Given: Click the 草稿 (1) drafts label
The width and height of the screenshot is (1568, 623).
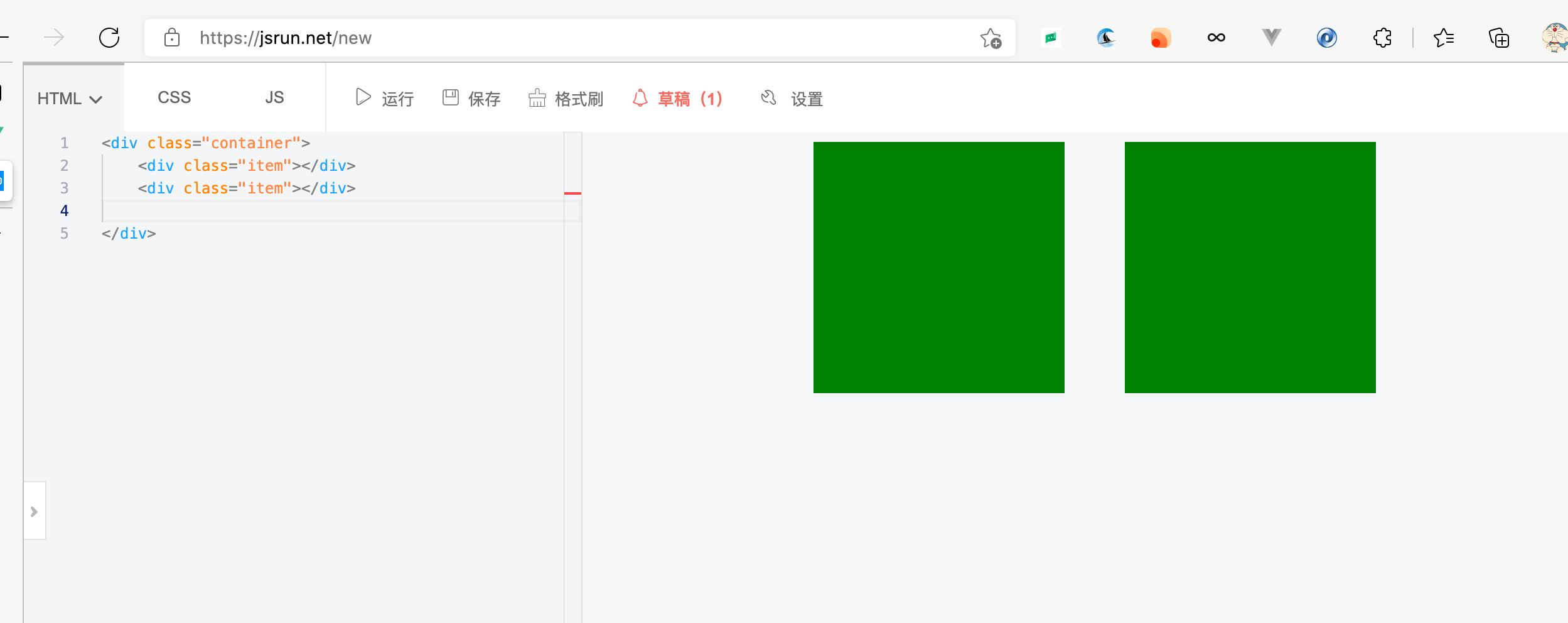Looking at the screenshot, I should 690,99.
